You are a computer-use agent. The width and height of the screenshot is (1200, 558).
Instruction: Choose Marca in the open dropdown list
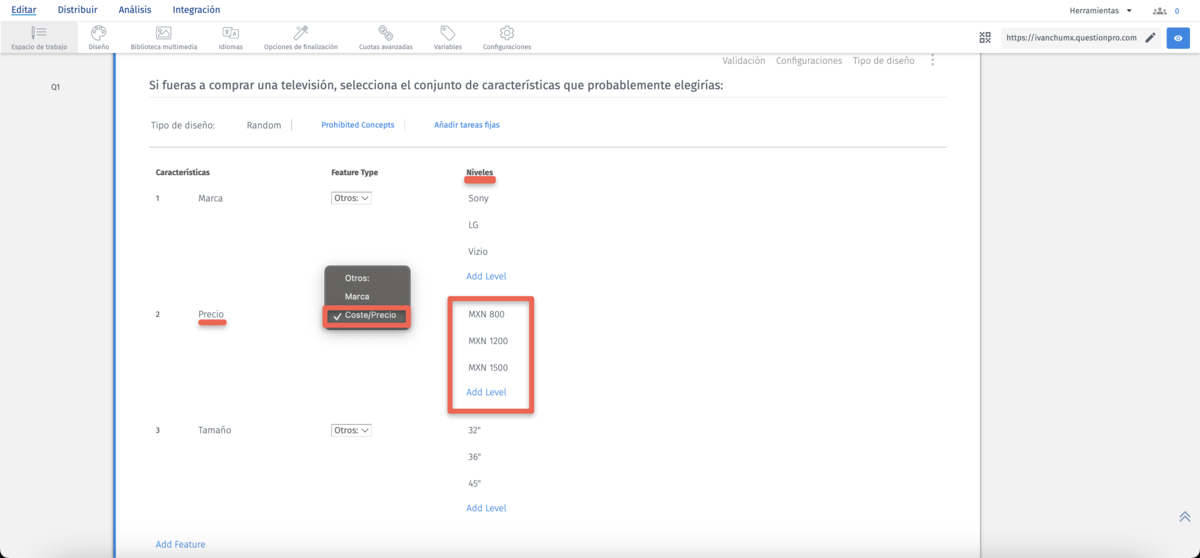pos(357,297)
